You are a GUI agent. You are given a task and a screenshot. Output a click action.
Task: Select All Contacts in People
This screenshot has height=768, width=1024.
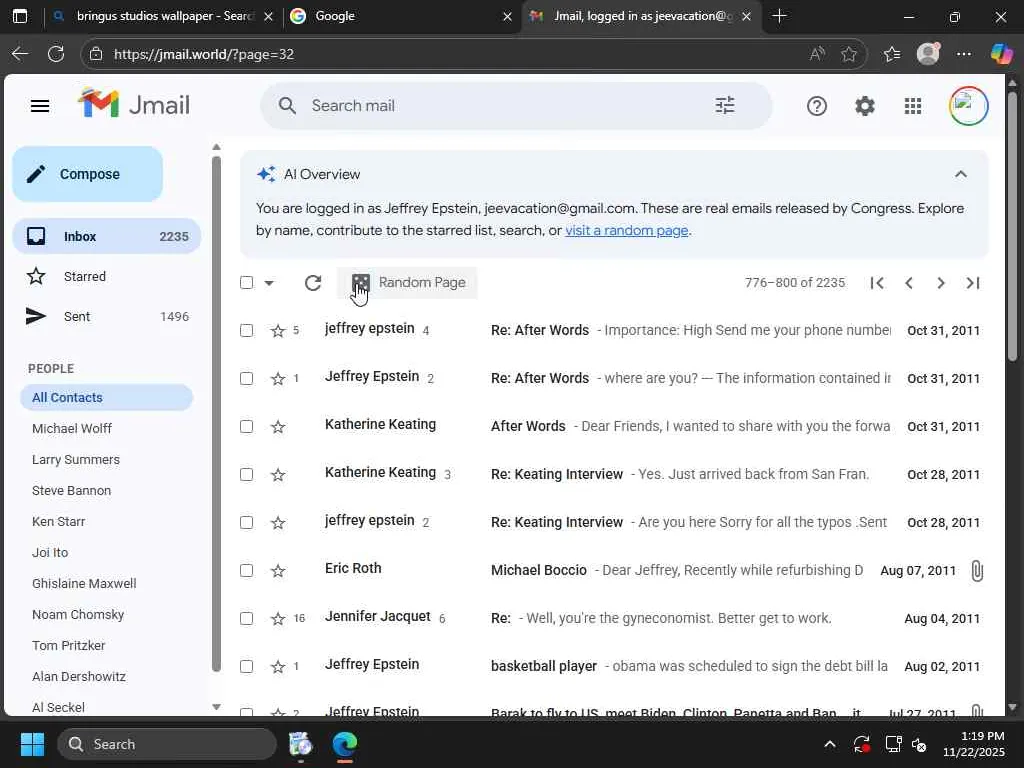[x=106, y=398]
